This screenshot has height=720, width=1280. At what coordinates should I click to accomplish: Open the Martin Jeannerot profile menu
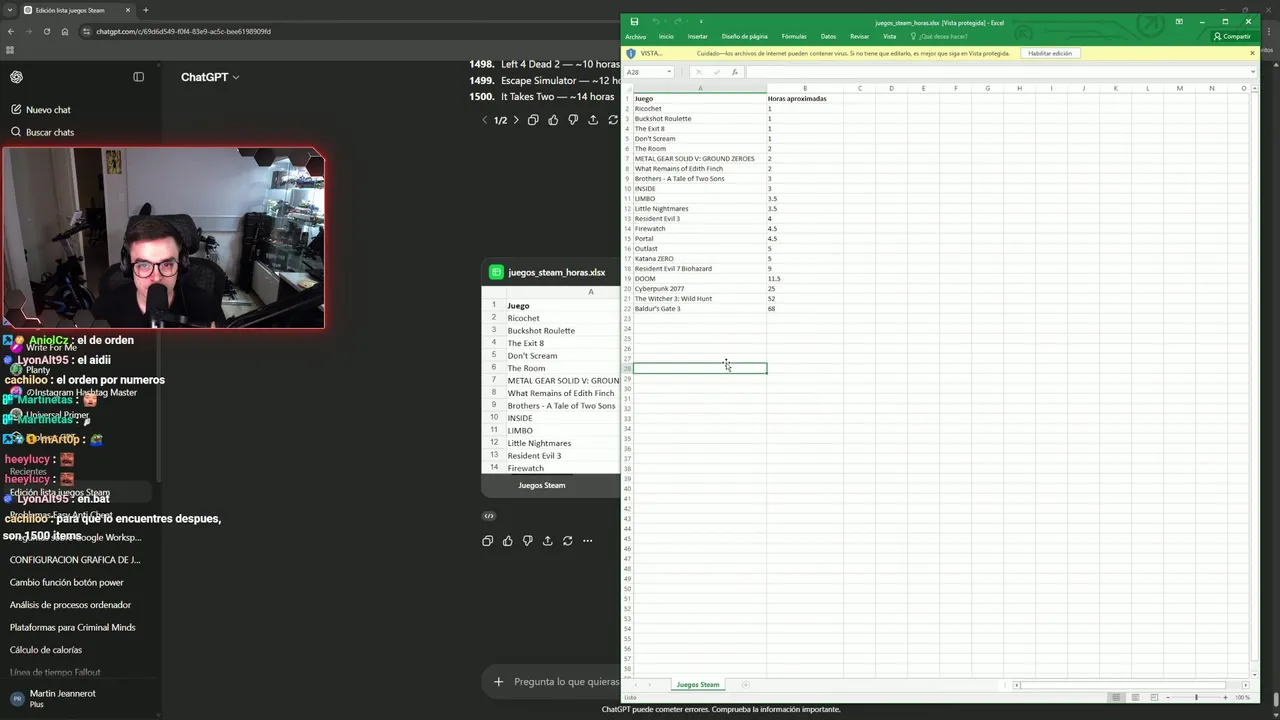pos(62,698)
